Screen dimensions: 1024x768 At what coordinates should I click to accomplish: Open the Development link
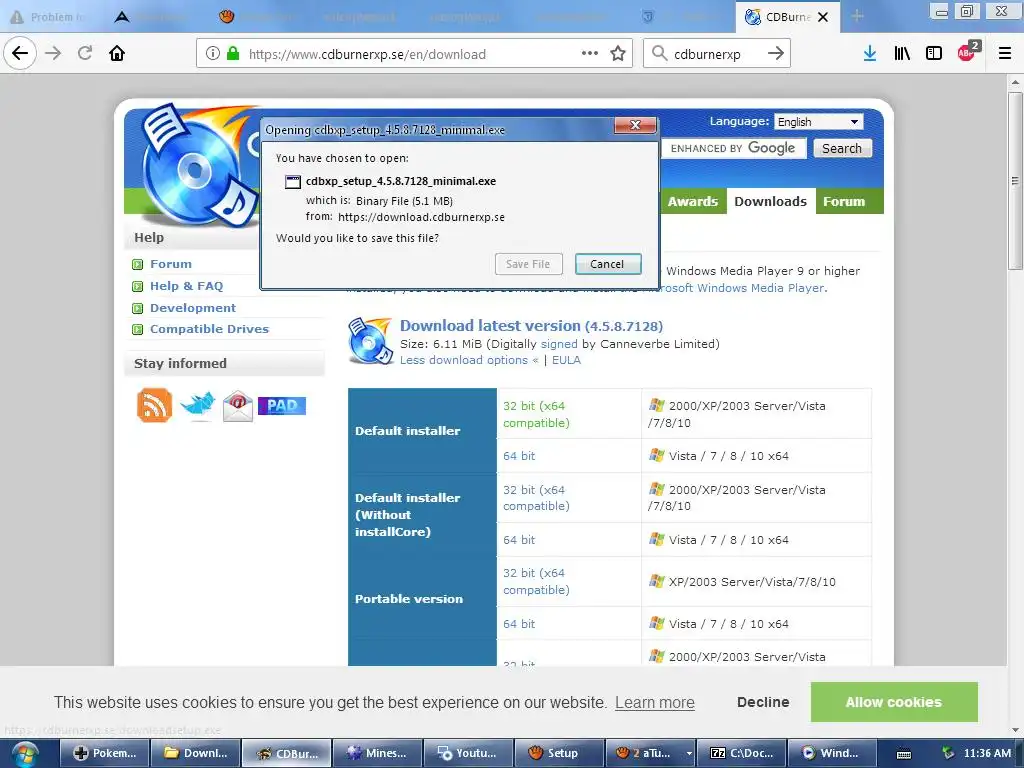193,308
